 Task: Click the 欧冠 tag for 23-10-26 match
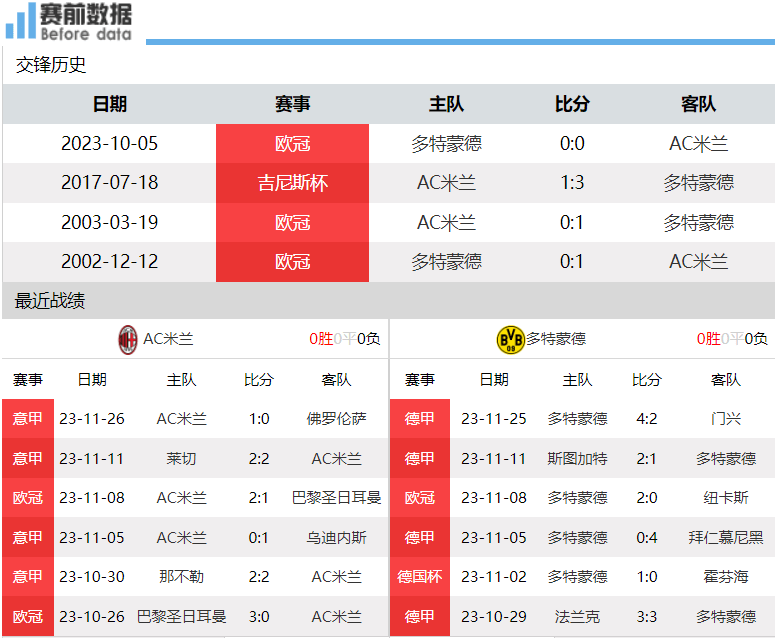(x=28, y=616)
